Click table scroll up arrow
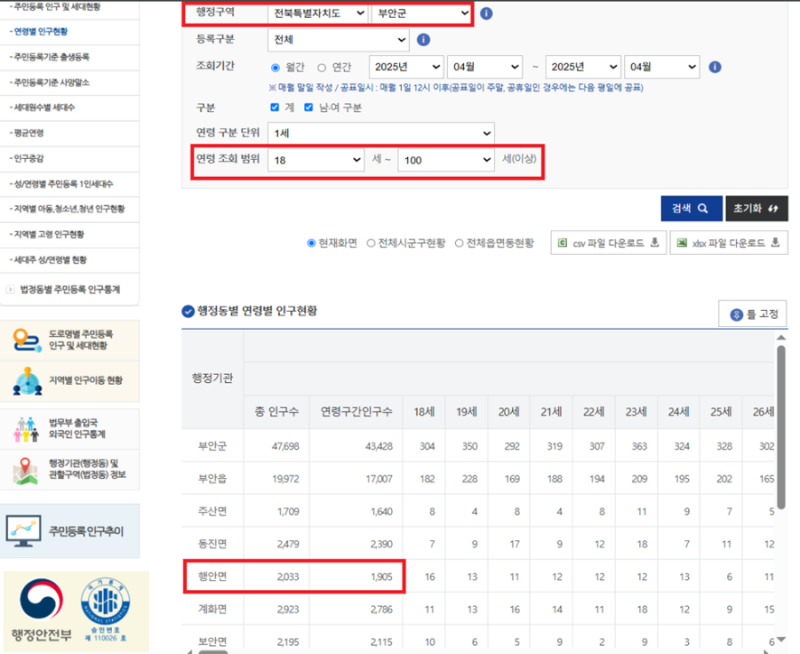The width and height of the screenshot is (800, 654). click(781, 338)
